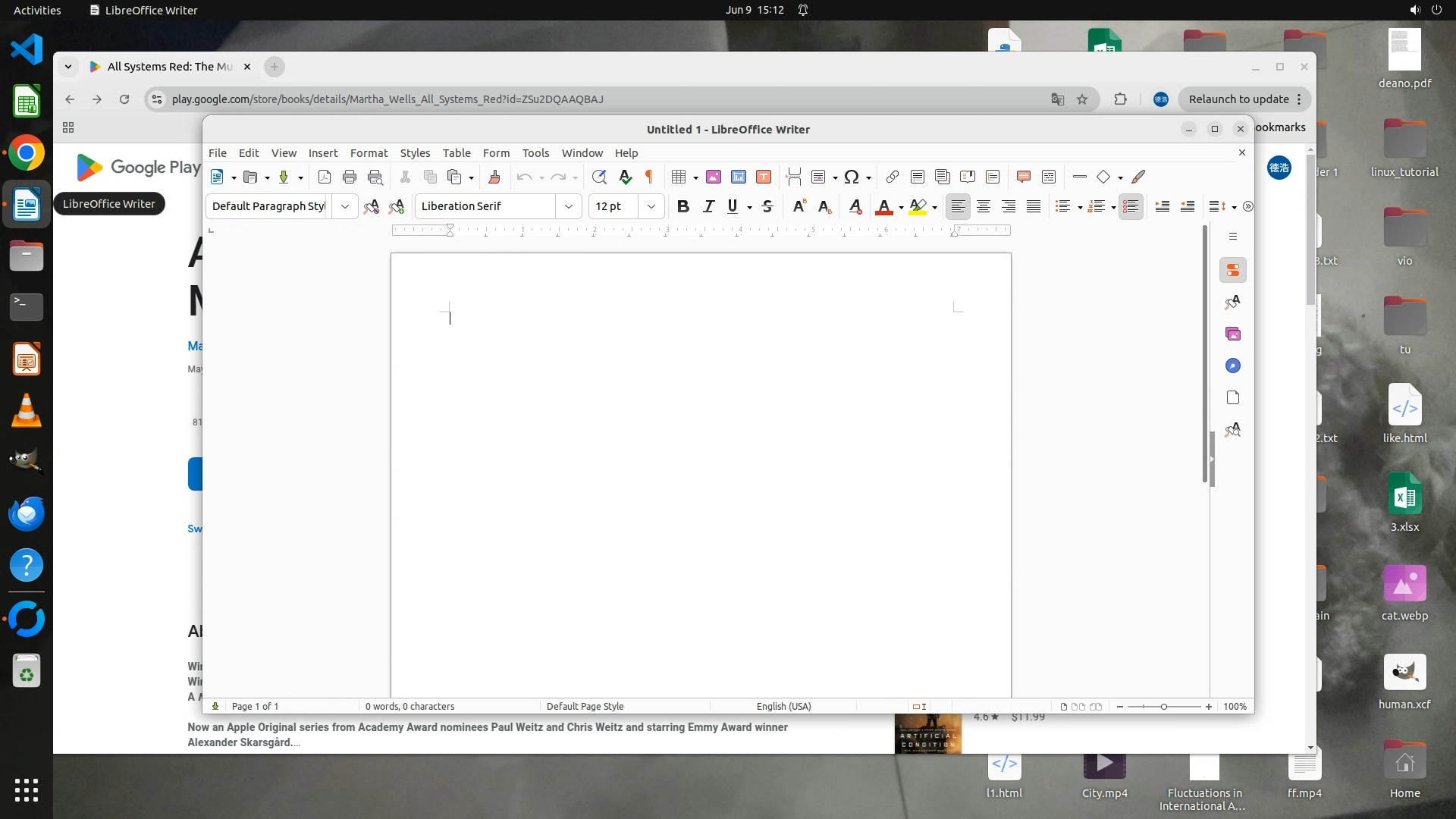The image size is (1456, 819).
Task: Click the zoom slider handle in status bar
Action: [x=1164, y=707]
